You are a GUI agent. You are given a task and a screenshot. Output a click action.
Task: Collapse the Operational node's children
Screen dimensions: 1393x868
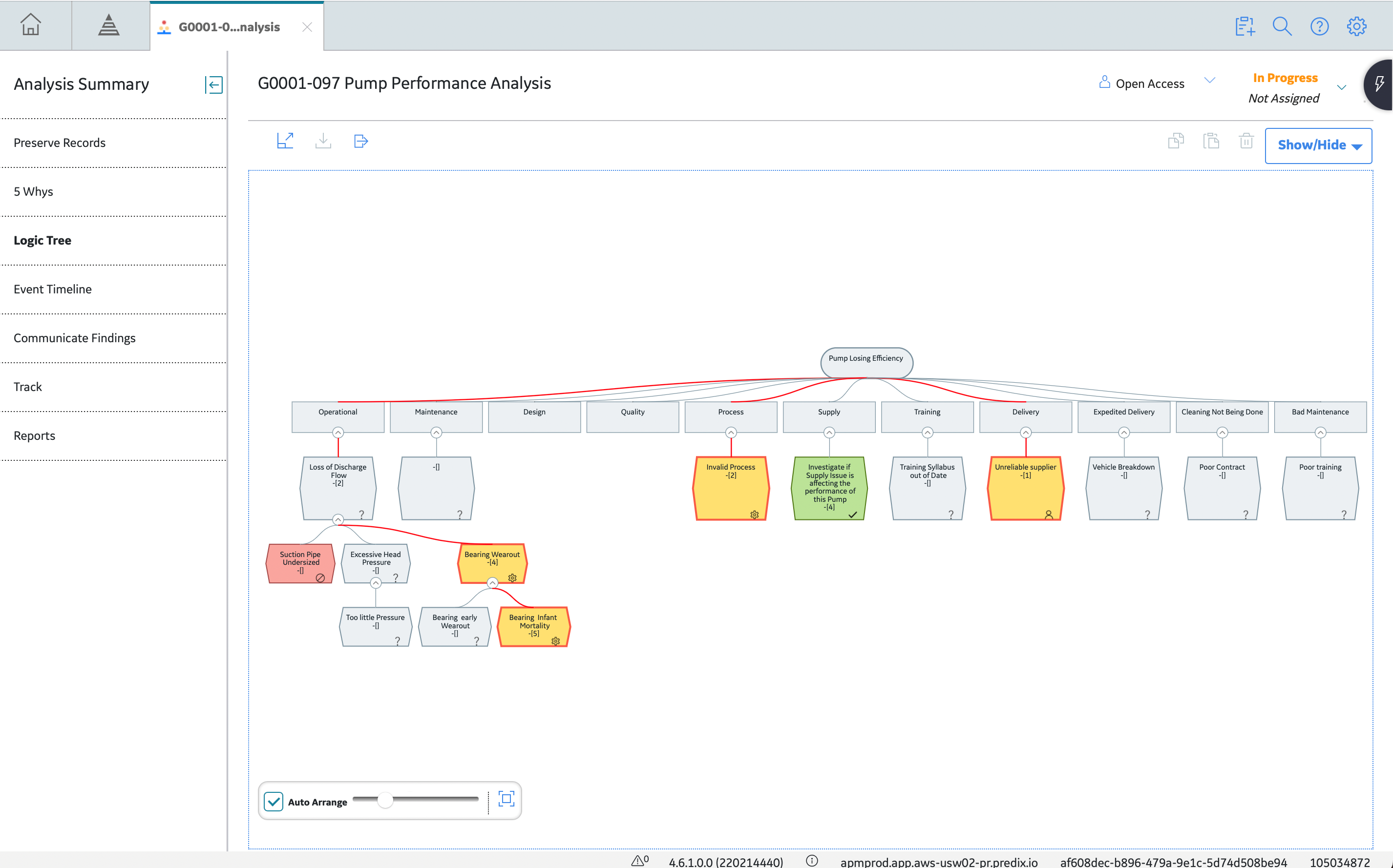click(338, 432)
